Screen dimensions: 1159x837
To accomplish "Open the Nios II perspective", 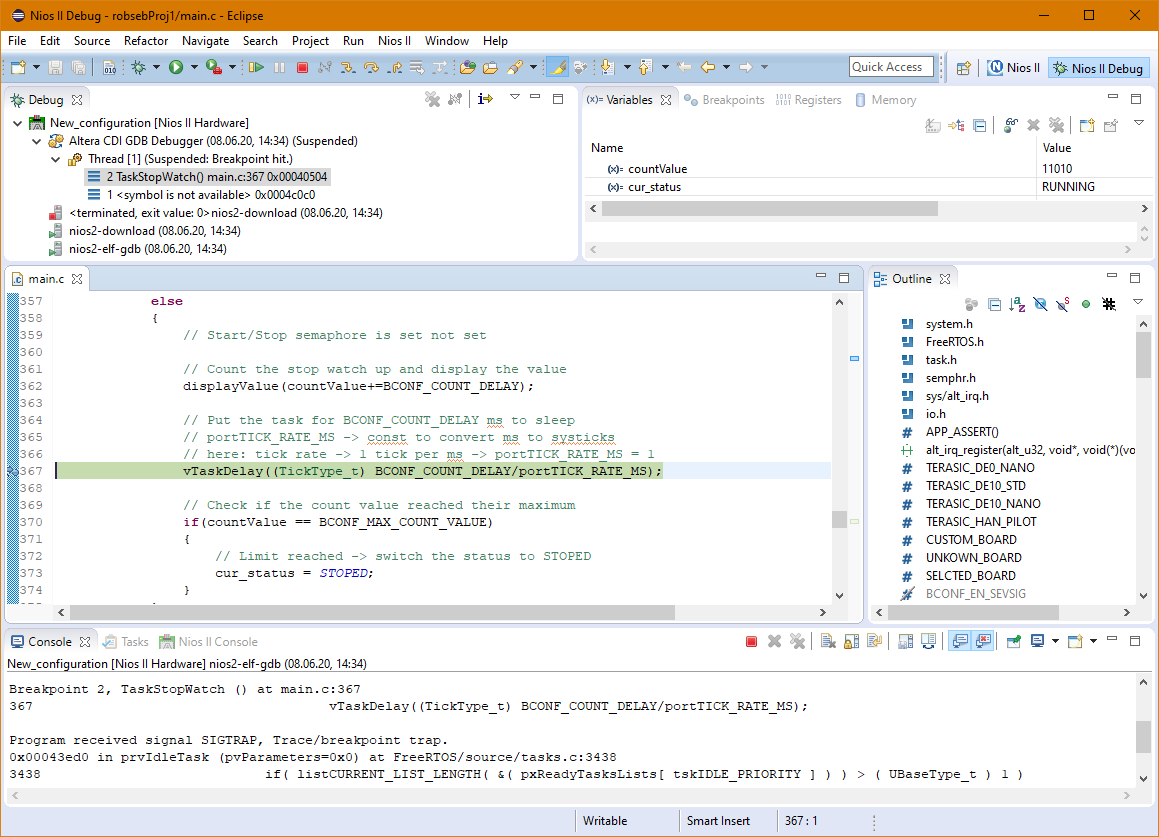I will (x=1013, y=68).
